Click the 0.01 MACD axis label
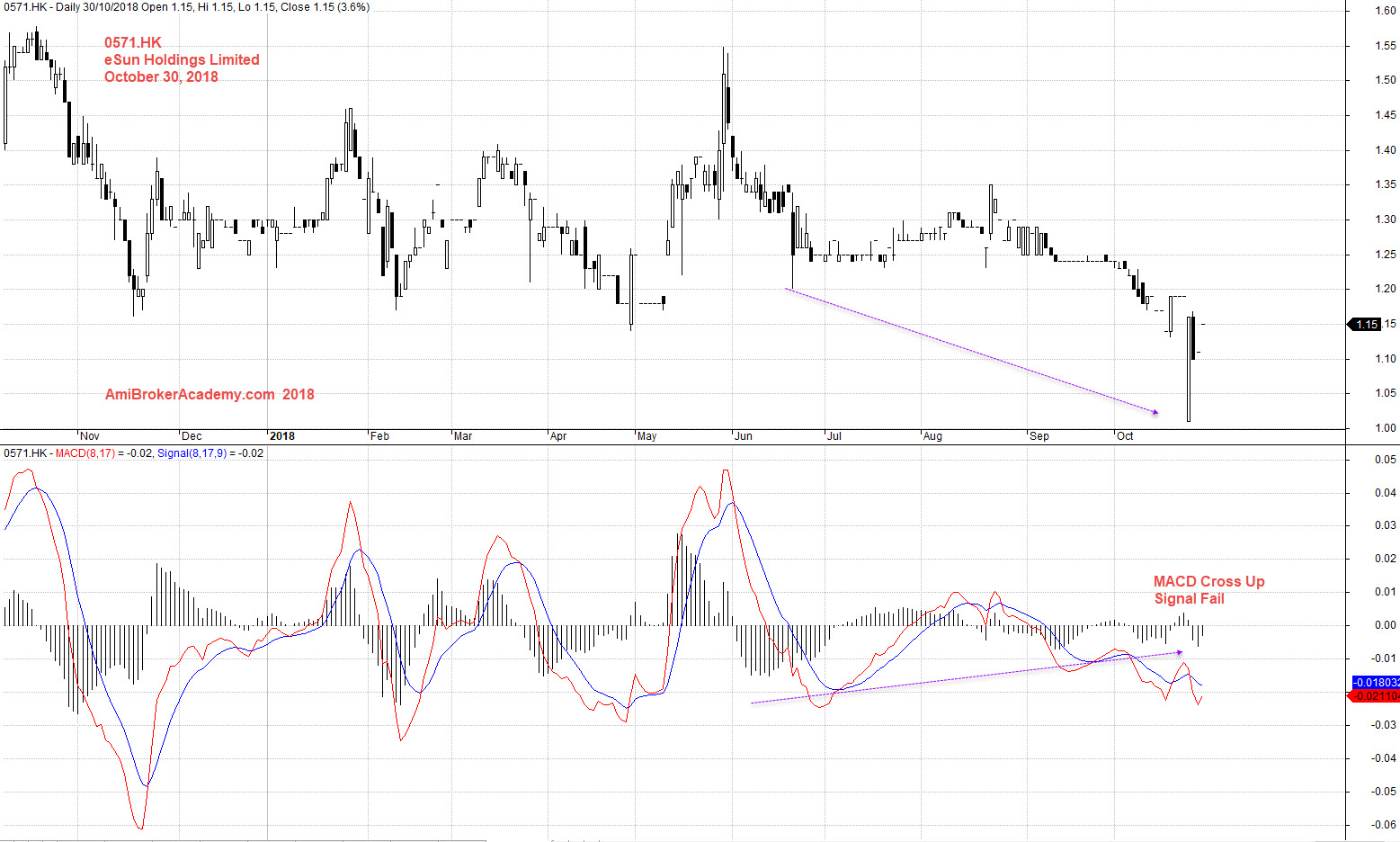The width and height of the screenshot is (1400, 842). (x=1386, y=592)
